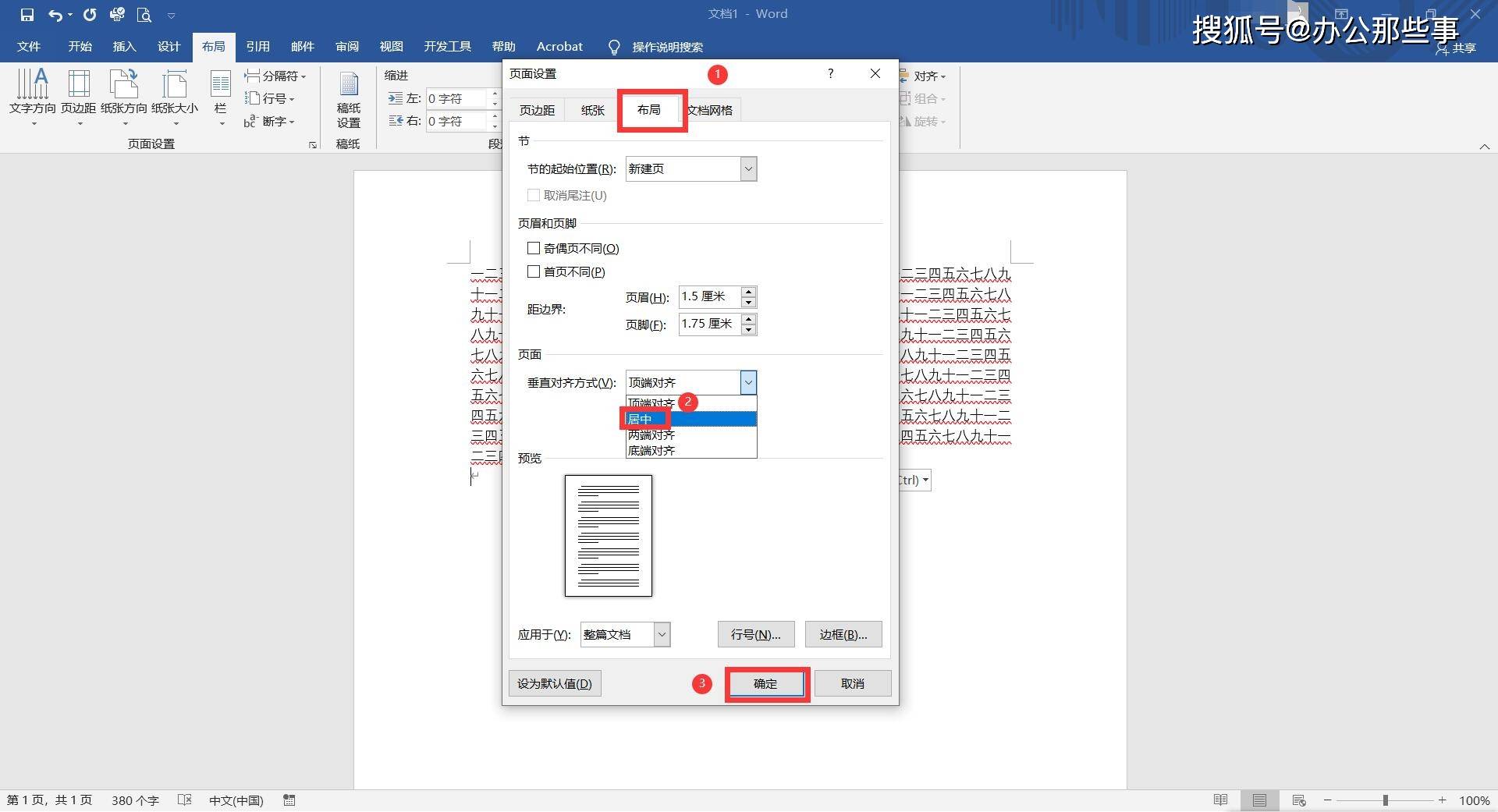The height and width of the screenshot is (812, 1498).
Task: Open the Apply to (应用于) dropdown
Action: pos(662,634)
